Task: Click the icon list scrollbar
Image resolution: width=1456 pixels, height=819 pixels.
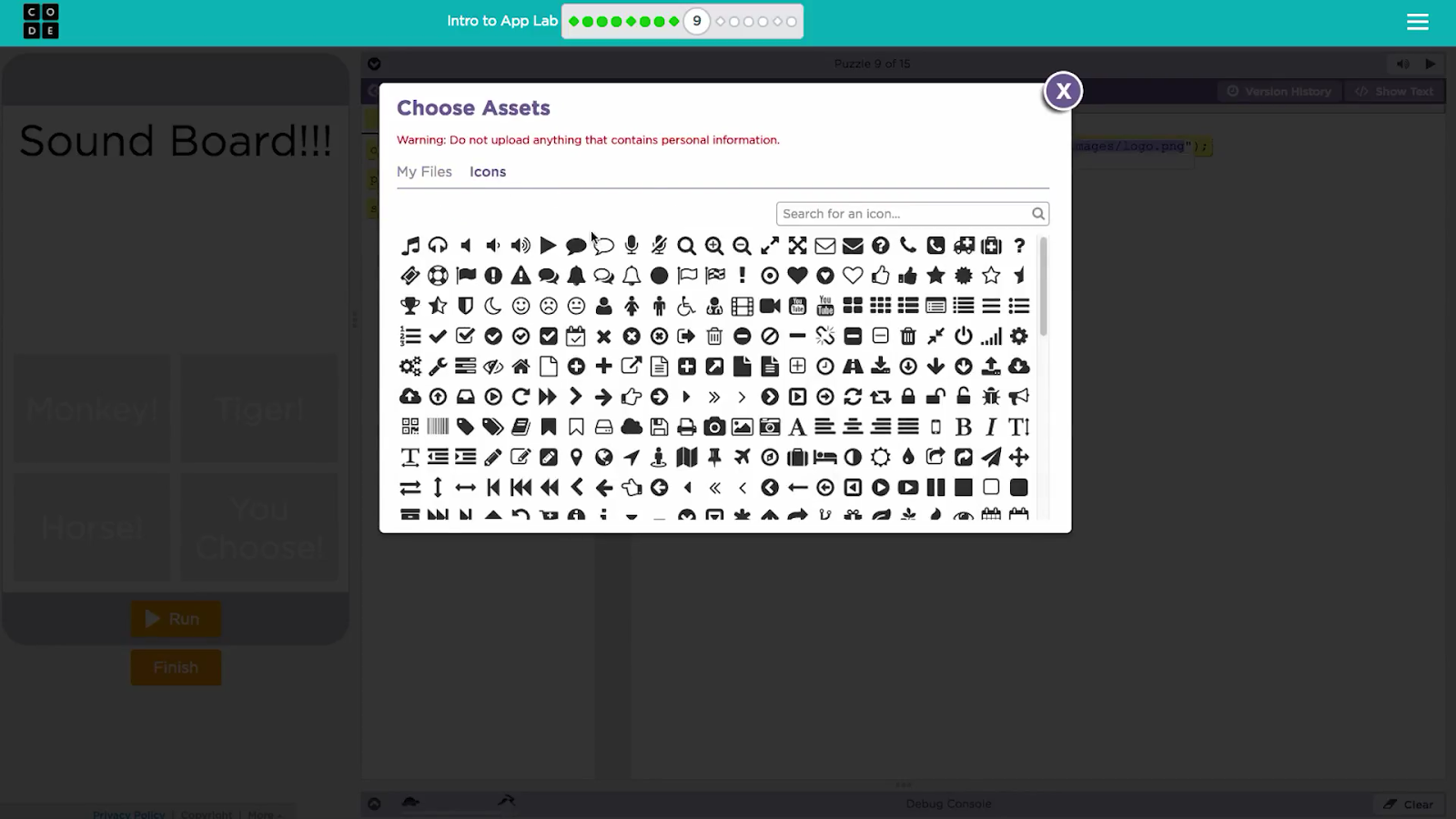Action: pos(1043,287)
